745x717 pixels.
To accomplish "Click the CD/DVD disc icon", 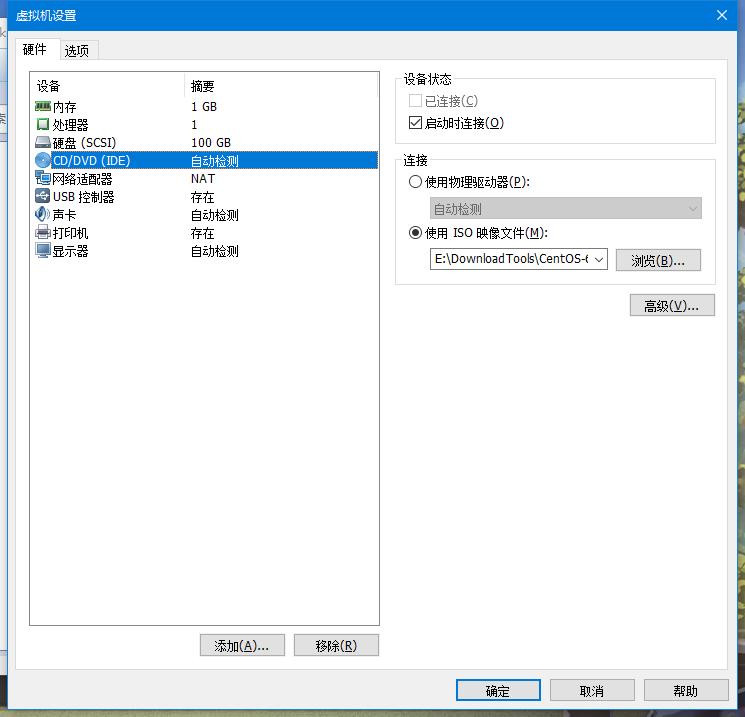I will (x=43, y=160).
